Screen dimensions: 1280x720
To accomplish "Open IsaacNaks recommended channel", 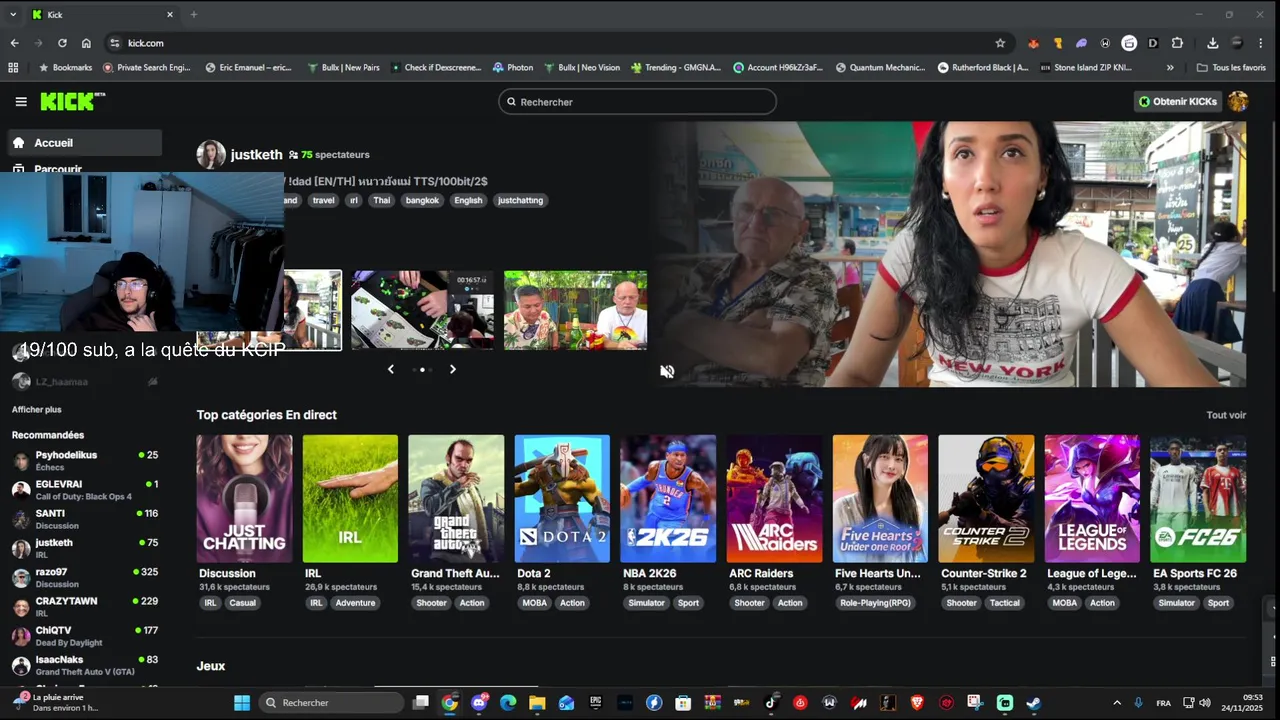I will (x=84, y=665).
